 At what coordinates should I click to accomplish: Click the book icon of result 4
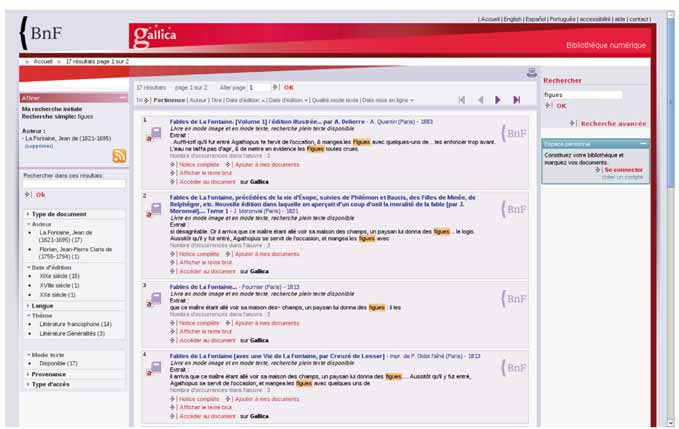tap(155, 368)
